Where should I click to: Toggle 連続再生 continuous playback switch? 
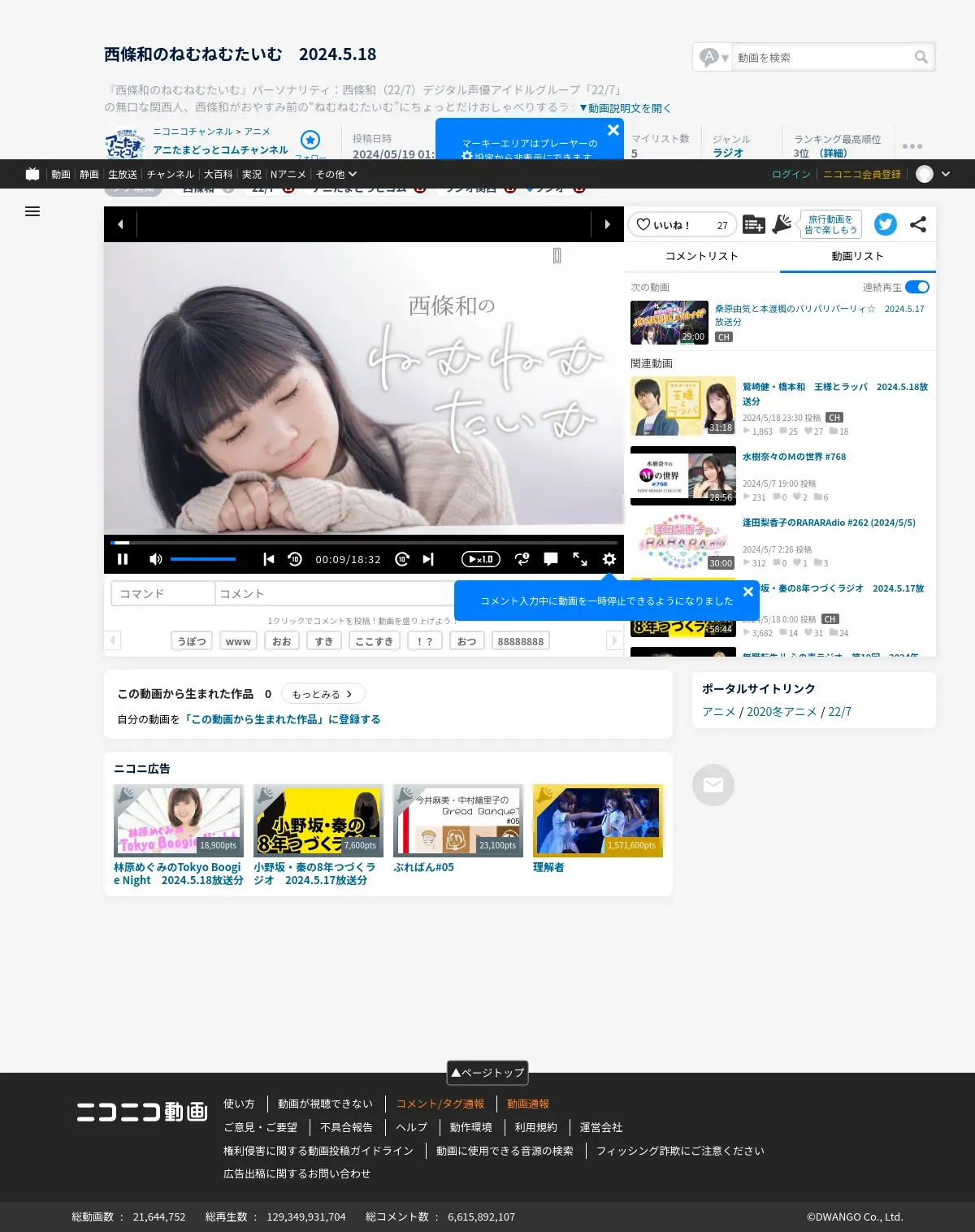click(917, 287)
